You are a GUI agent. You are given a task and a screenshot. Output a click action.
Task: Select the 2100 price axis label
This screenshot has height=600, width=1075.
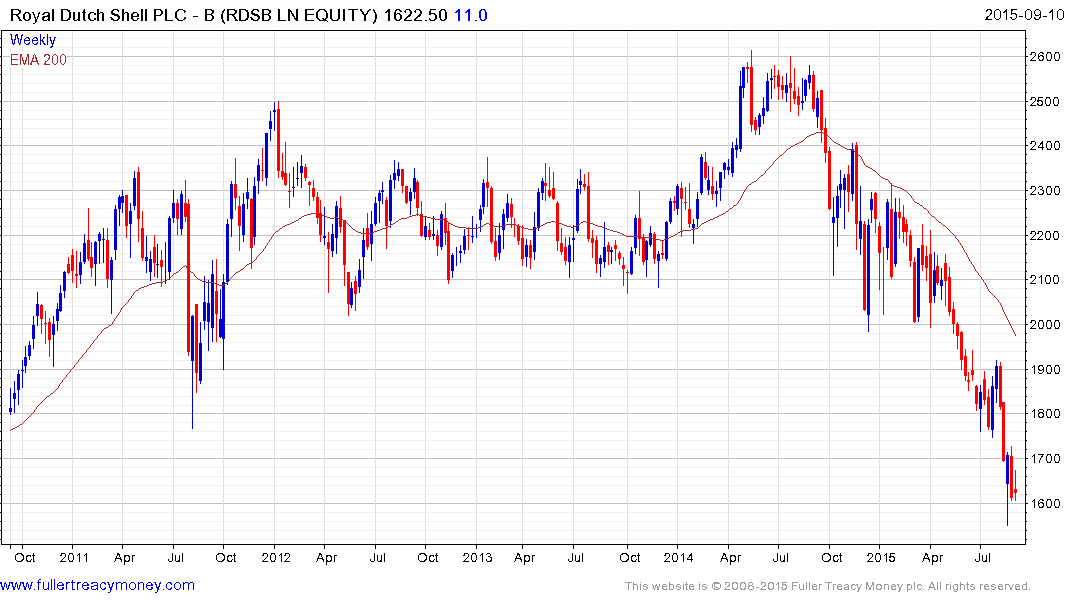coord(1045,280)
